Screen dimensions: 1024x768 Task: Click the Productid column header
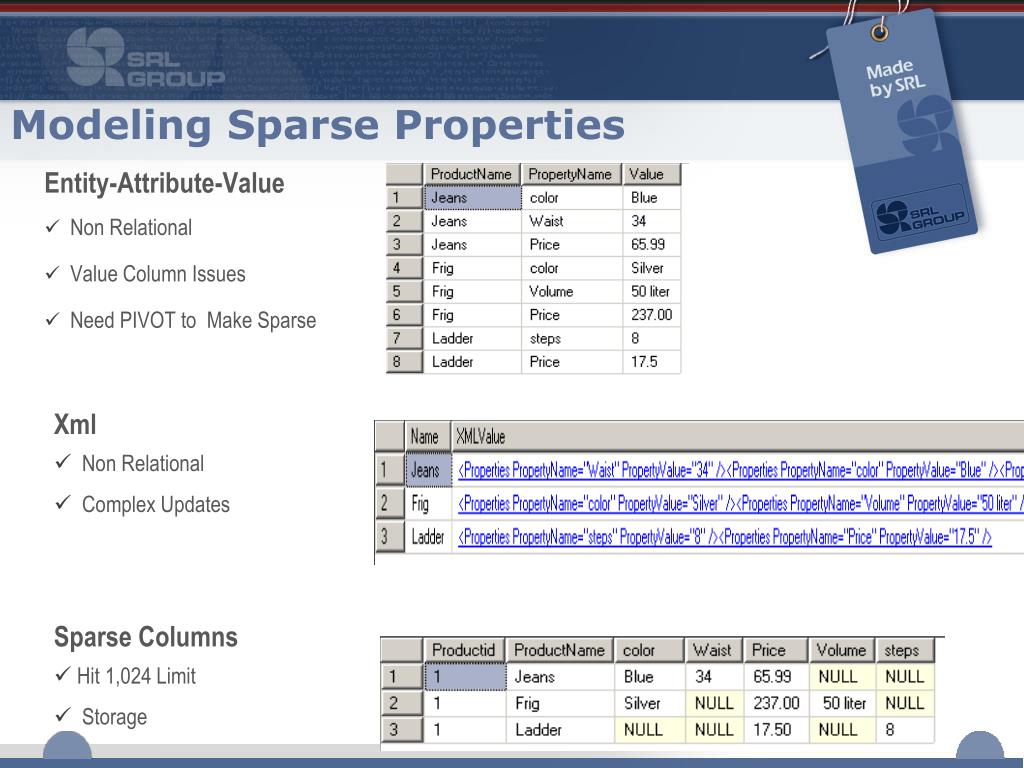[x=464, y=650]
